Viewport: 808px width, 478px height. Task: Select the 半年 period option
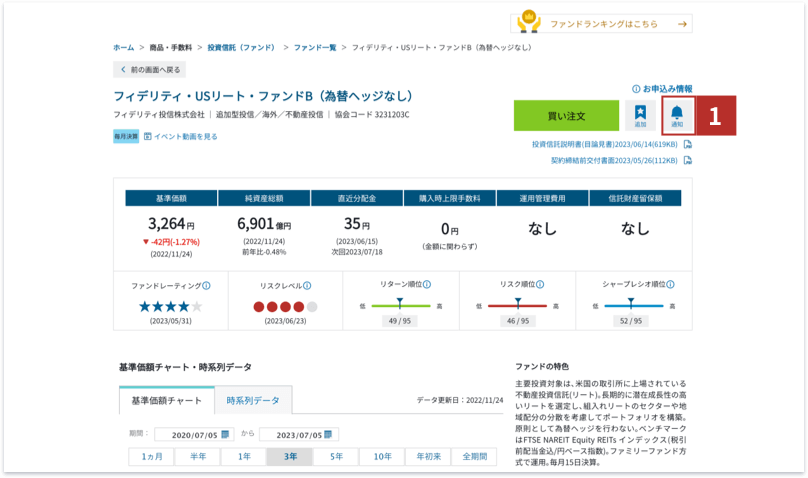[198, 457]
